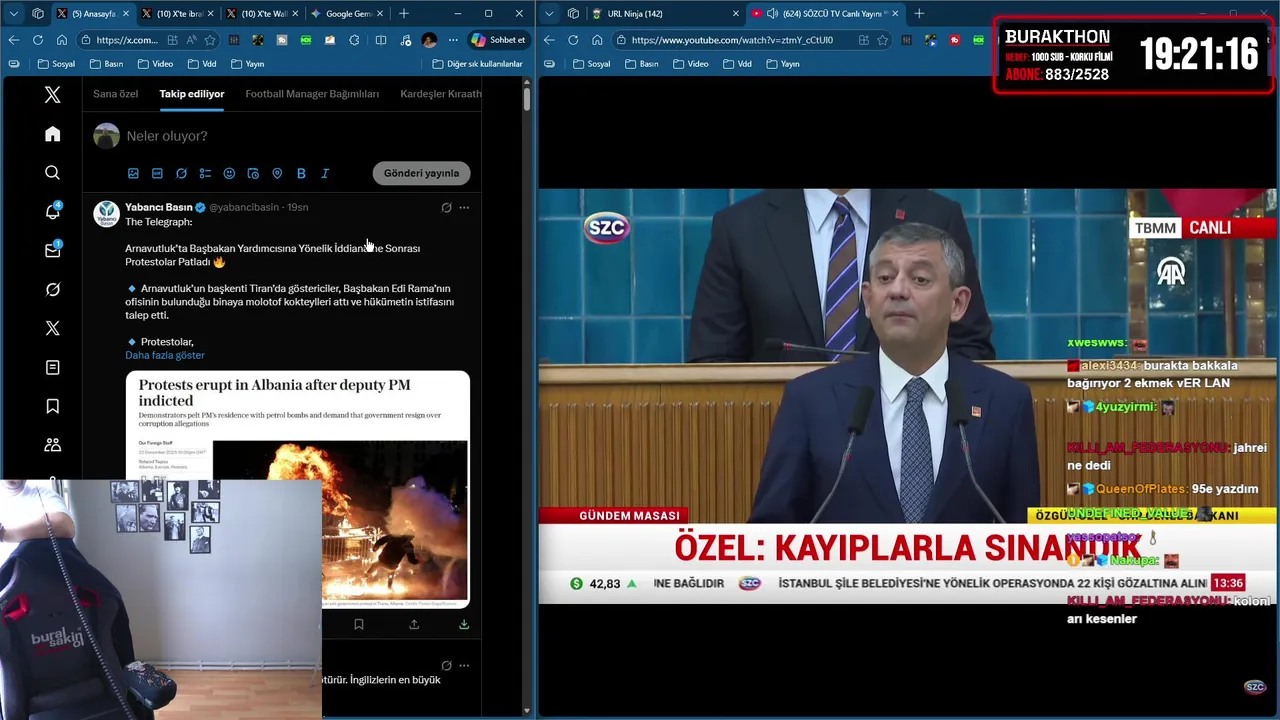Open Communities icon in X sidebar
1280x720 pixels.
[x=53, y=445]
